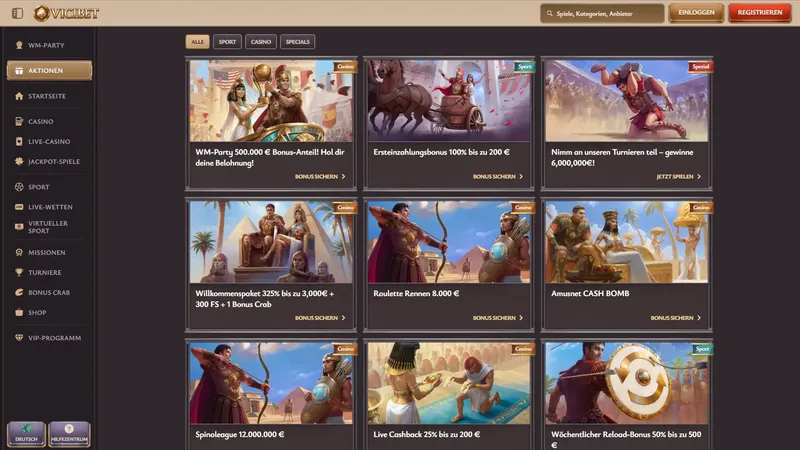Open the Amusnet CASH BOMB thumbnail image
Image resolution: width=800 pixels, height=450 pixels.
(627, 242)
